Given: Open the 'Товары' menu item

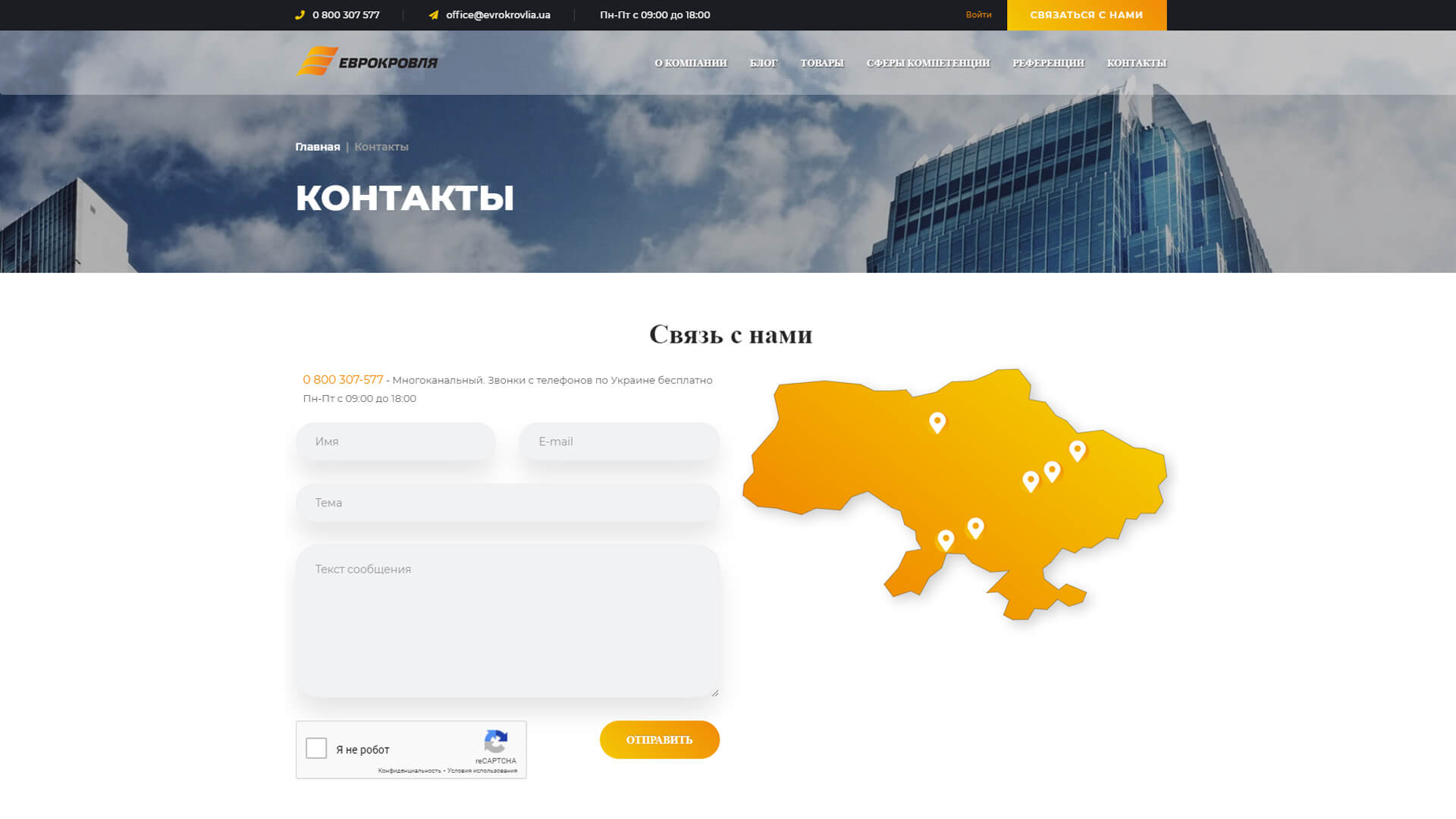Looking at the screenshot, I should [x=822, y=63].
